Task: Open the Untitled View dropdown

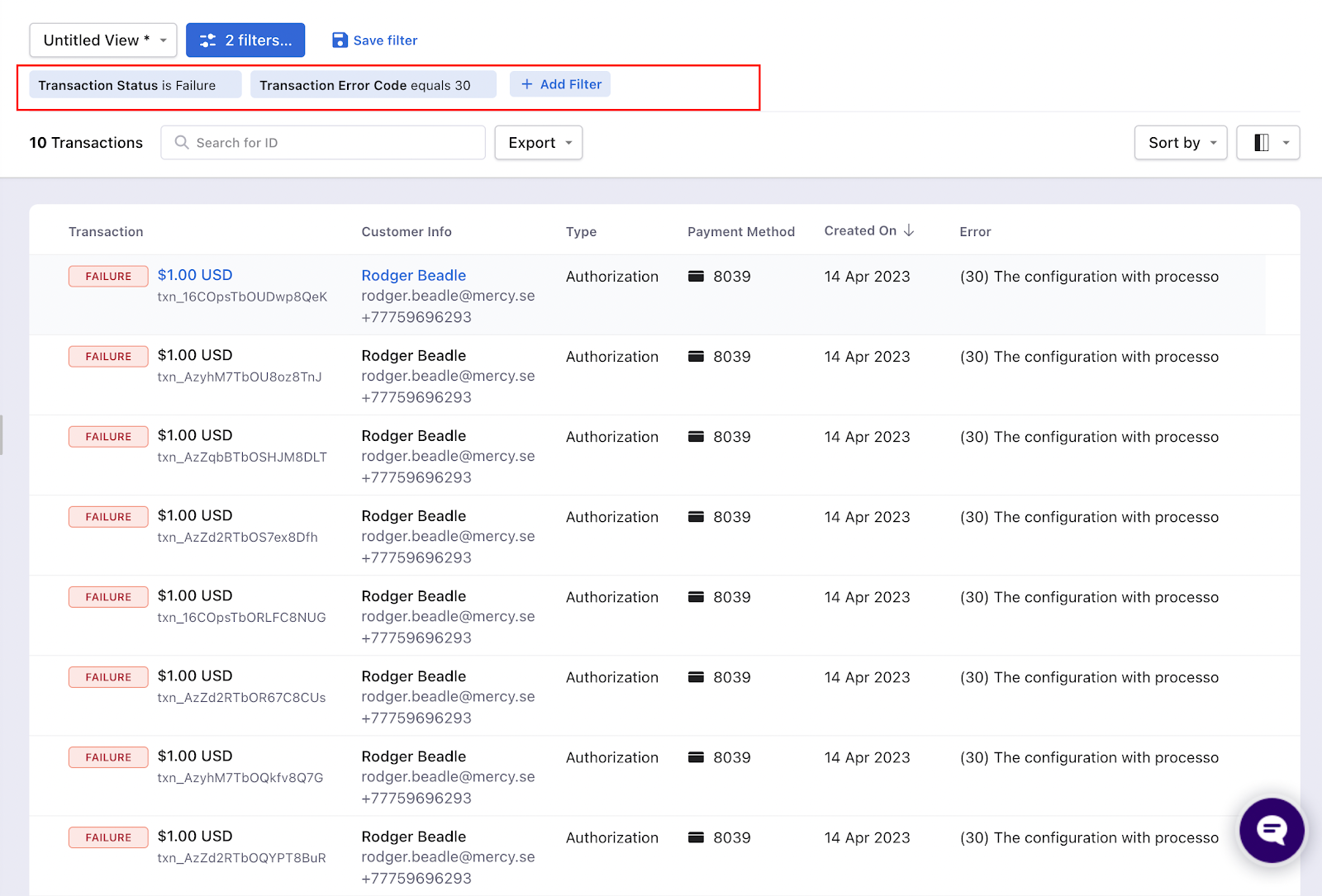Action: (x=102, y=40)
